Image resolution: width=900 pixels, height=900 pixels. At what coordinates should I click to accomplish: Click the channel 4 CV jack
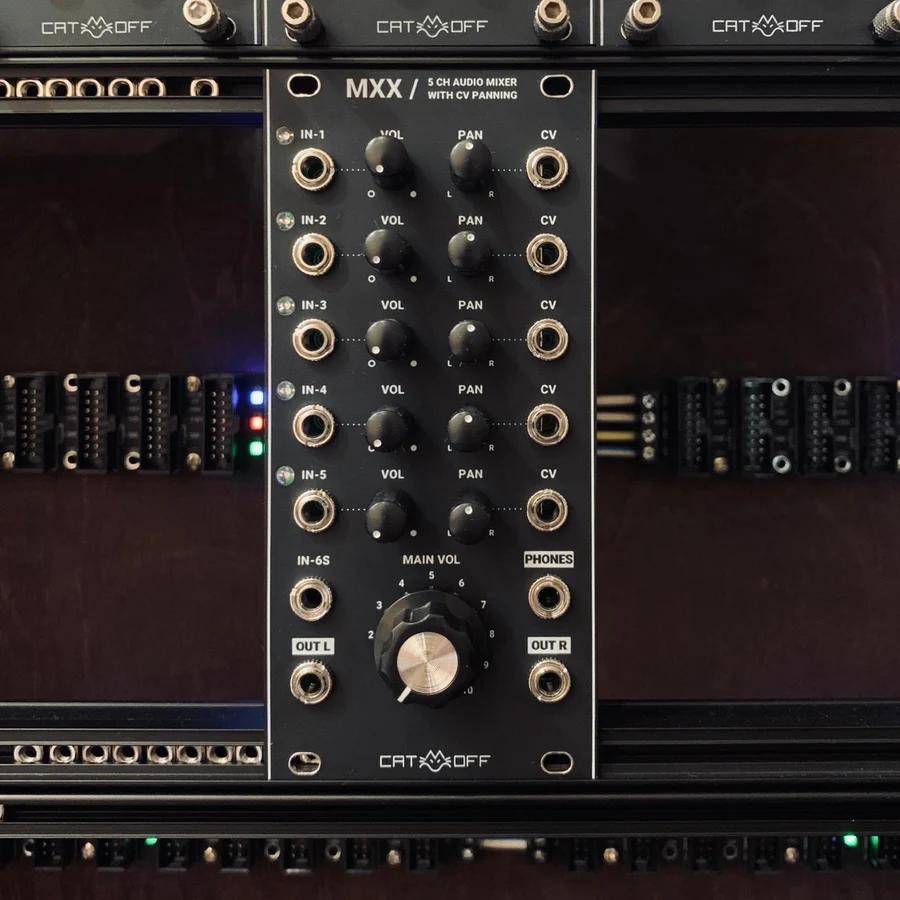coord(548,424)
